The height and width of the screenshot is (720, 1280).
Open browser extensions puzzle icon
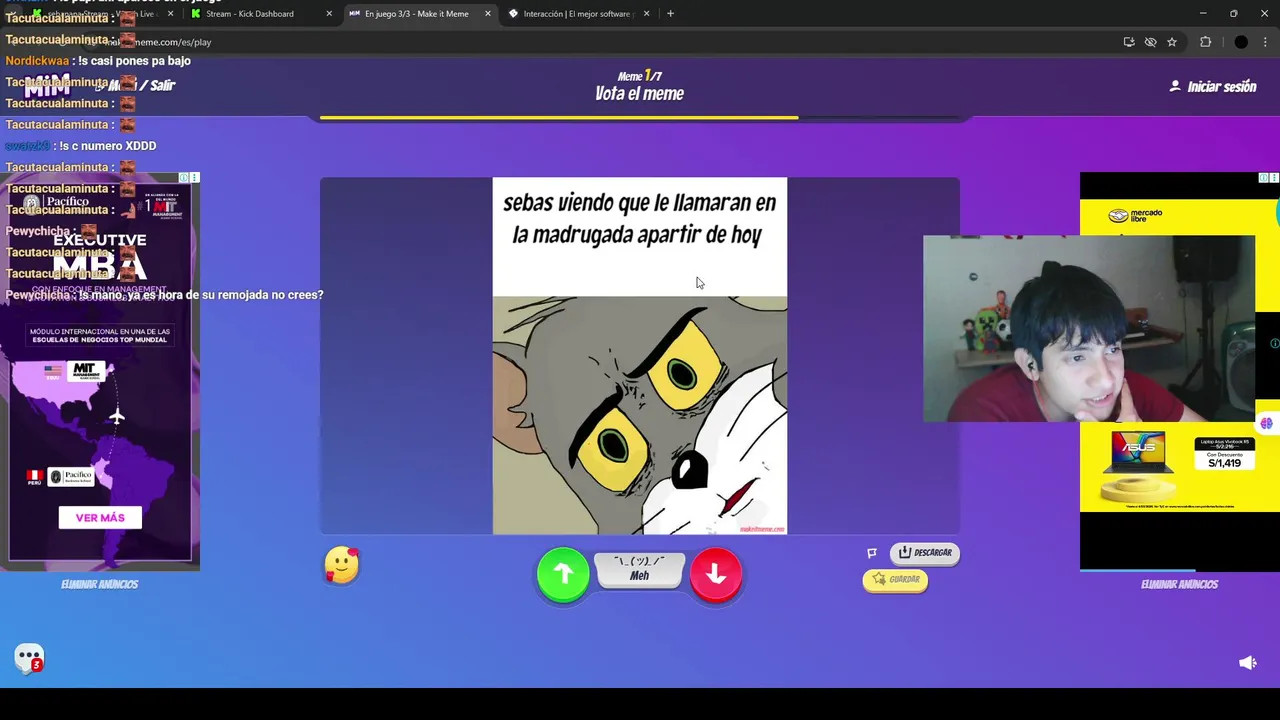[1205, 42]
